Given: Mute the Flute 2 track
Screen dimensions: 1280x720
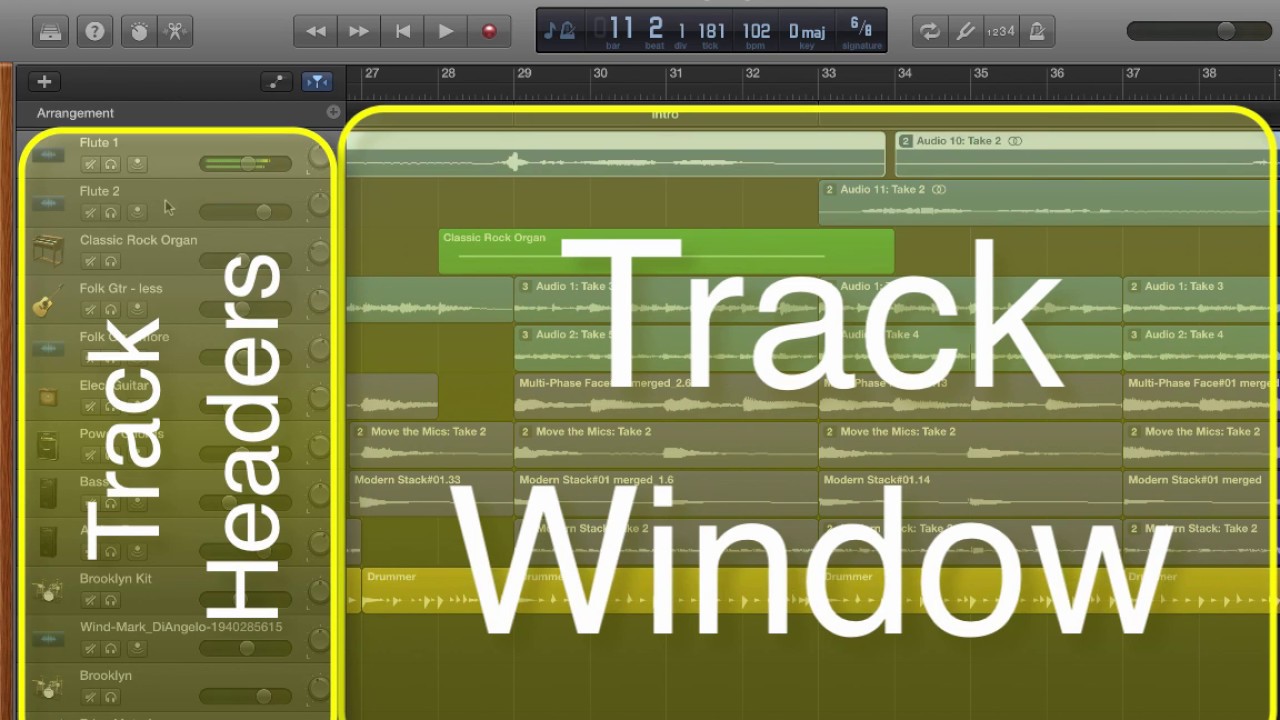Looking at the screenshot, I should (90, 212).
